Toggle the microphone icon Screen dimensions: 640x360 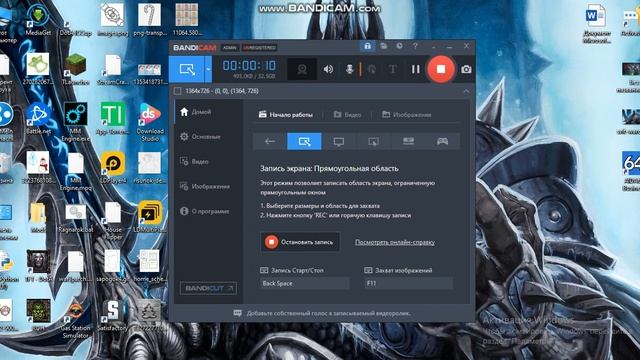pyautogui.click(x=349, y=69)
